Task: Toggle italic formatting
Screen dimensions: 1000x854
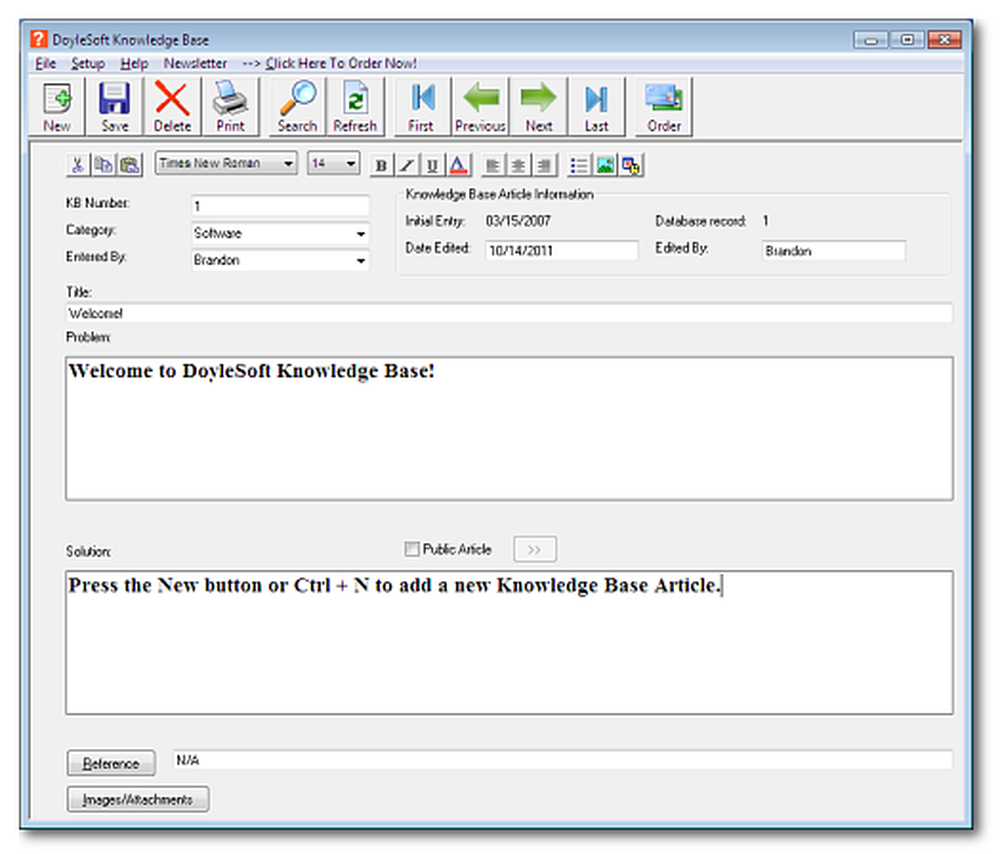Action: tap(407, 166)
